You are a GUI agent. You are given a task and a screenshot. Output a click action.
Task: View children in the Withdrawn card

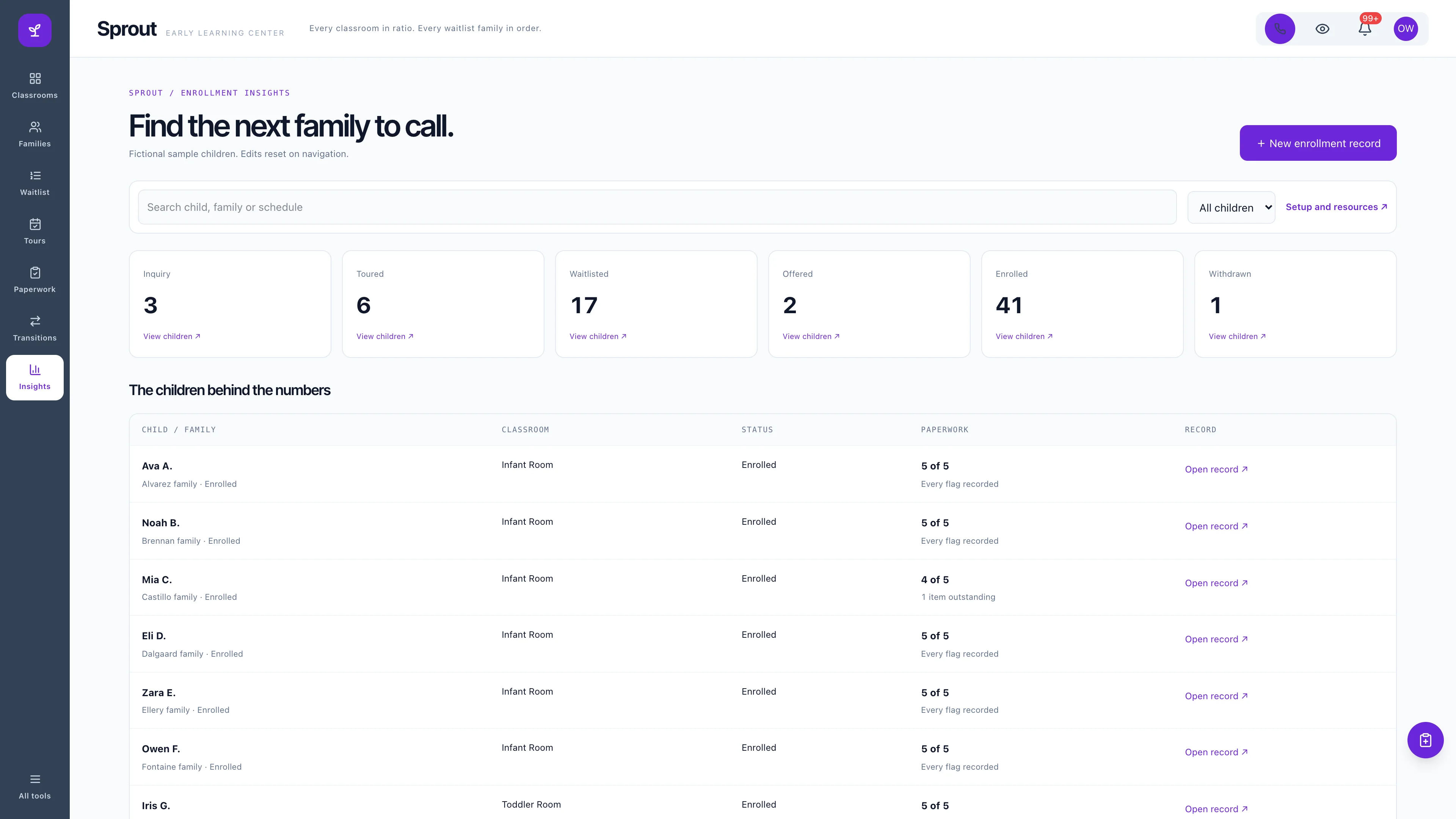pyautogui.click(x=1237, y=336)
